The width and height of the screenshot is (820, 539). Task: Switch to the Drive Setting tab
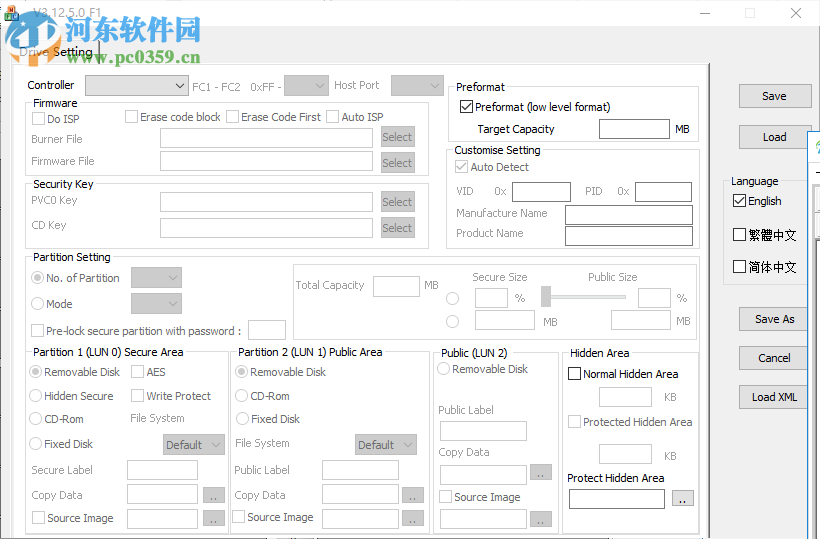[x=56, y=52]
